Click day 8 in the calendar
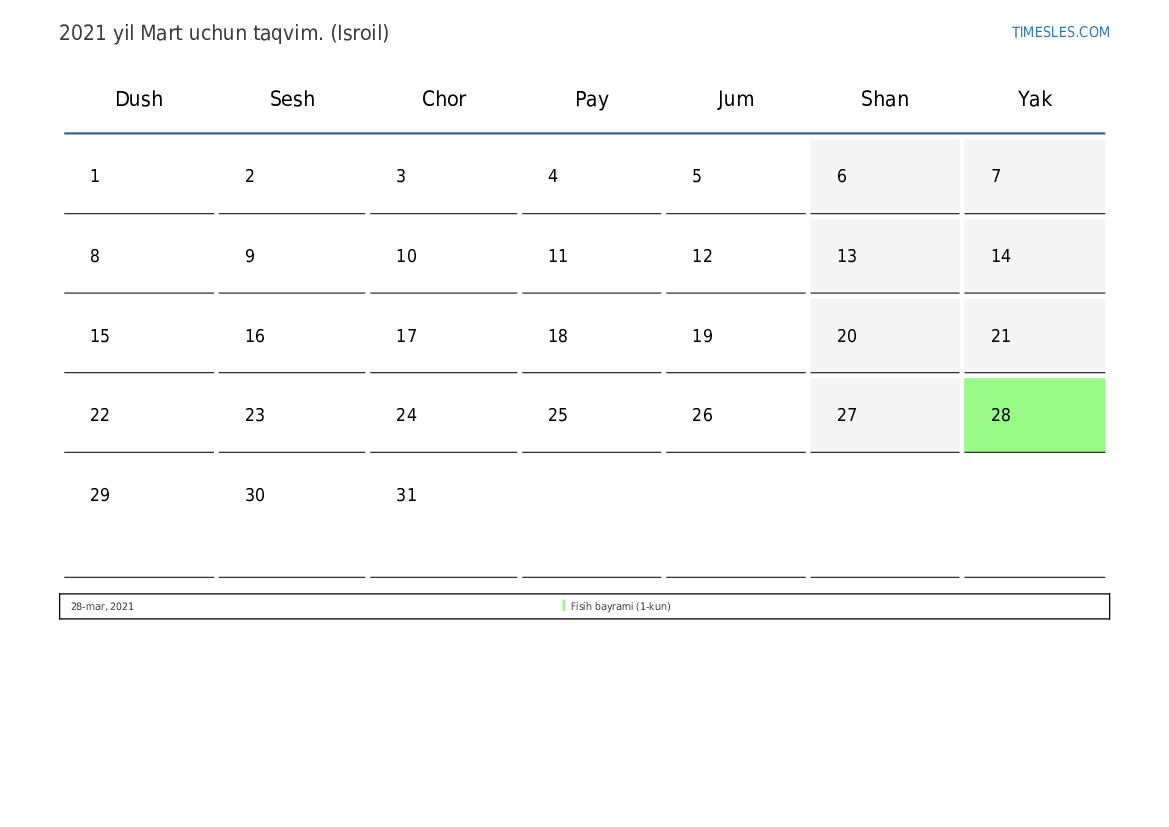The width and height of the screenshot is (1169, 827). tap(139, 256)
